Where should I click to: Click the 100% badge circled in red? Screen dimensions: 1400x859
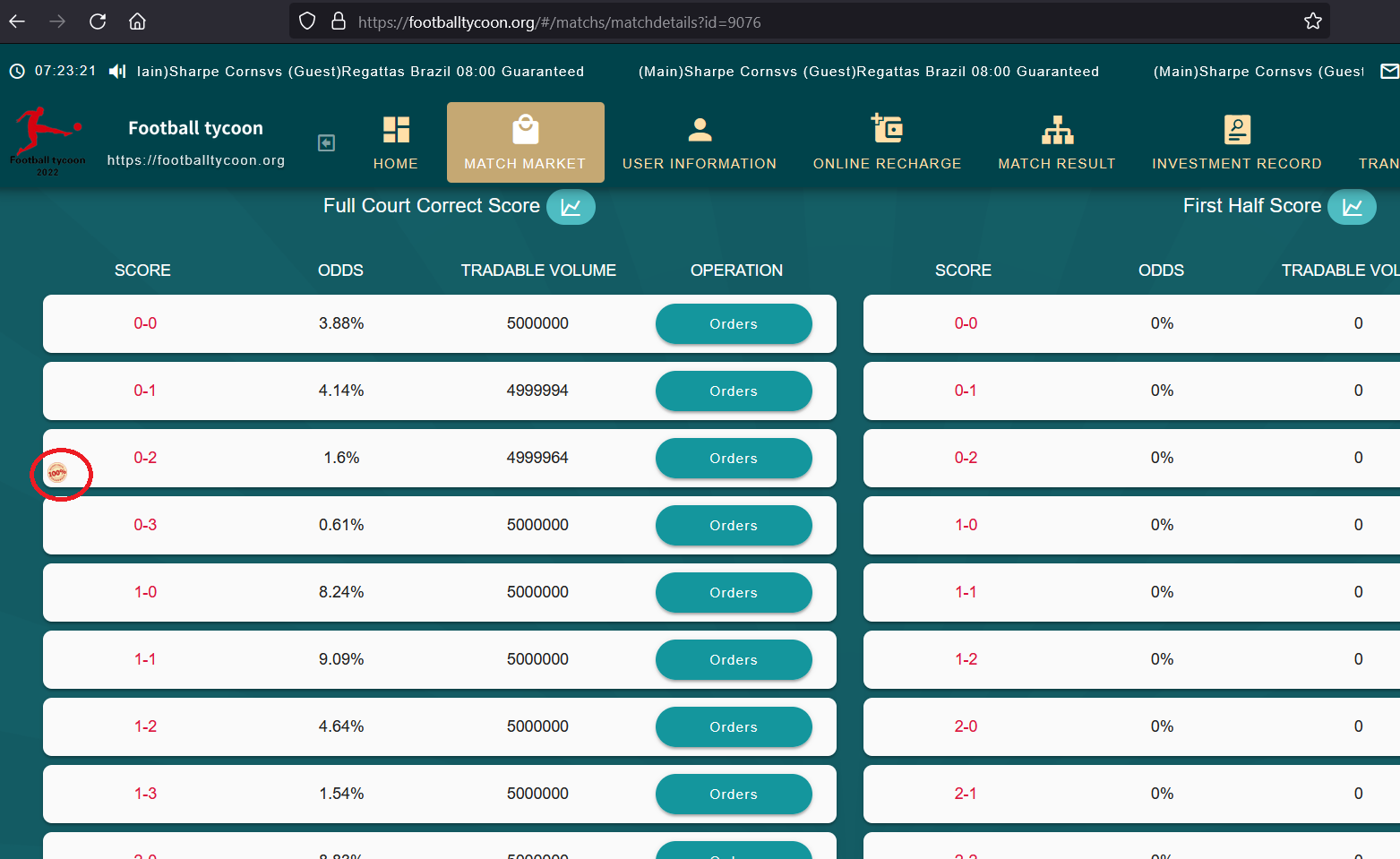pos(57,472)
